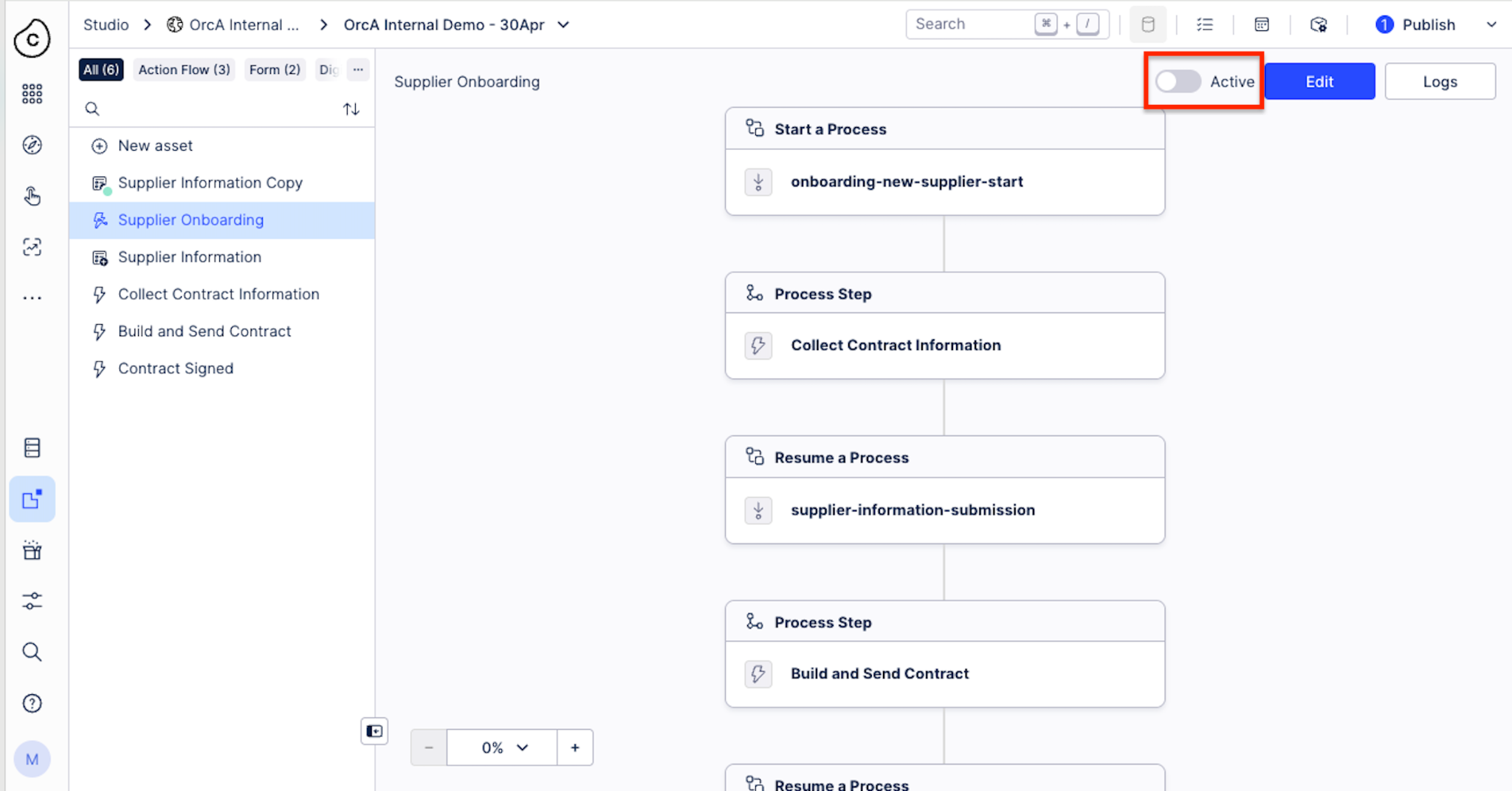Screen dimensions: 1512x791
Task: Toggle the Active switch on
Action: (1178, 81)
